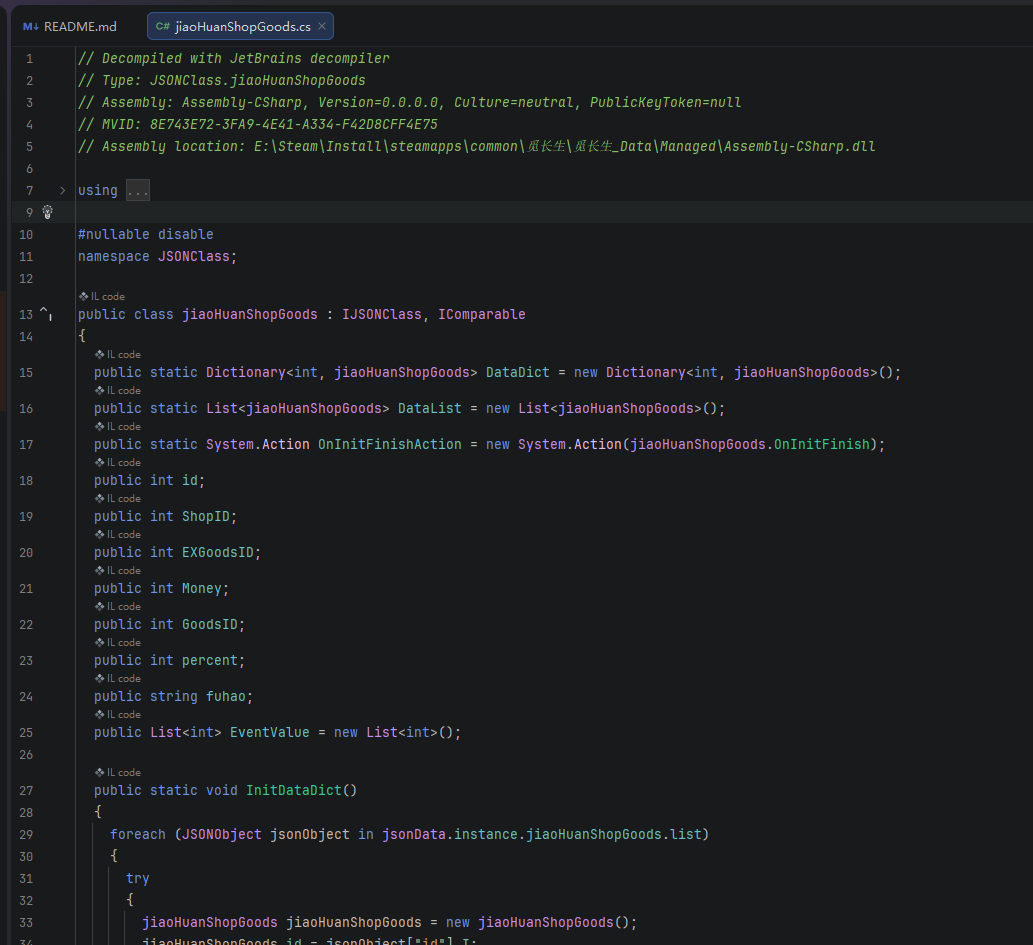This screenshot has height=945, width=1033.
Task: Click the JSONClass namespace name on line 11
Action: (x=193, y=256)
